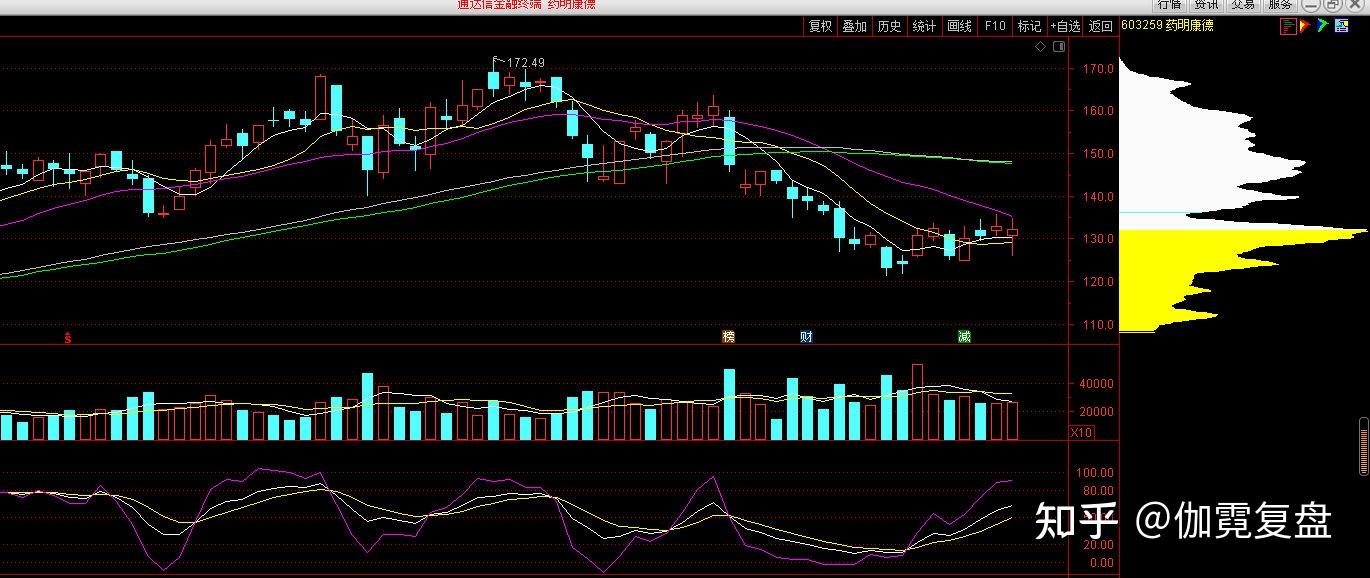Open the 服务 menu
The image size is (1370, 578).
1280,4
